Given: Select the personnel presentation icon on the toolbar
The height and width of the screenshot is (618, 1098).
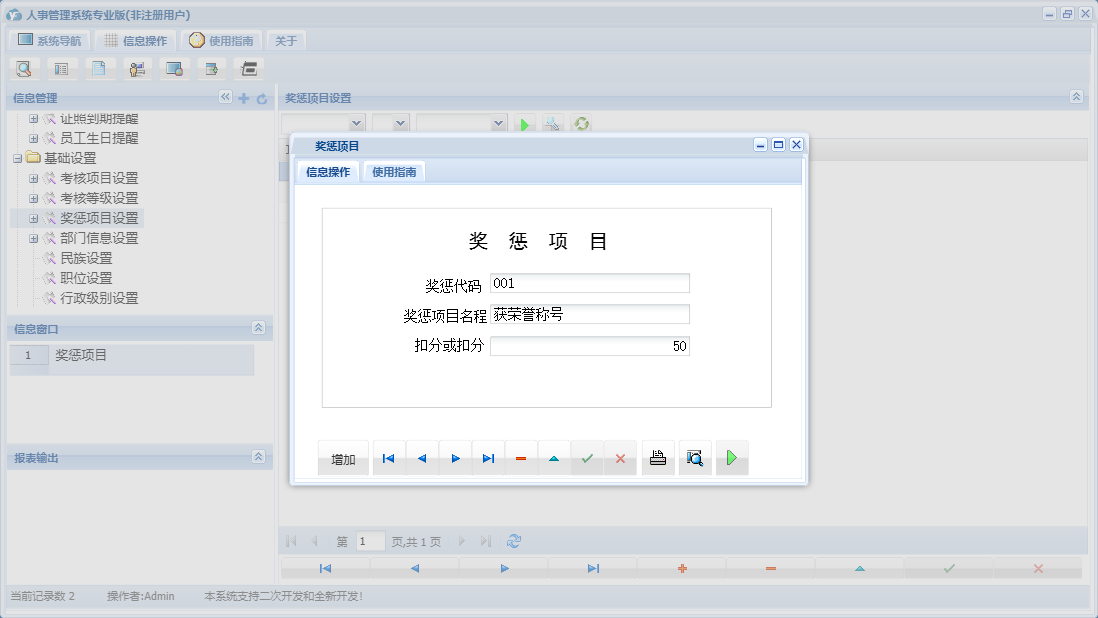Looking at the screenshot, I should [x=137, y=68].
